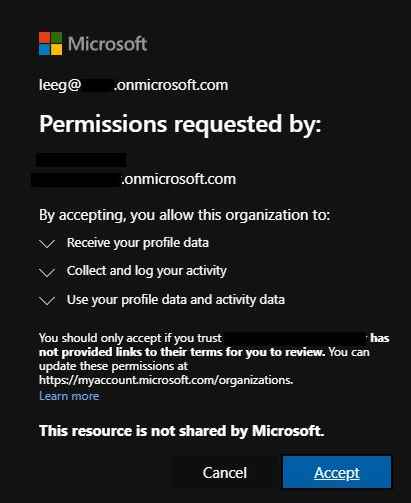Click the 'Collect and log your activity' label
Screen dimensions: 411x503
pyautogui.click(x=147, y=271)
